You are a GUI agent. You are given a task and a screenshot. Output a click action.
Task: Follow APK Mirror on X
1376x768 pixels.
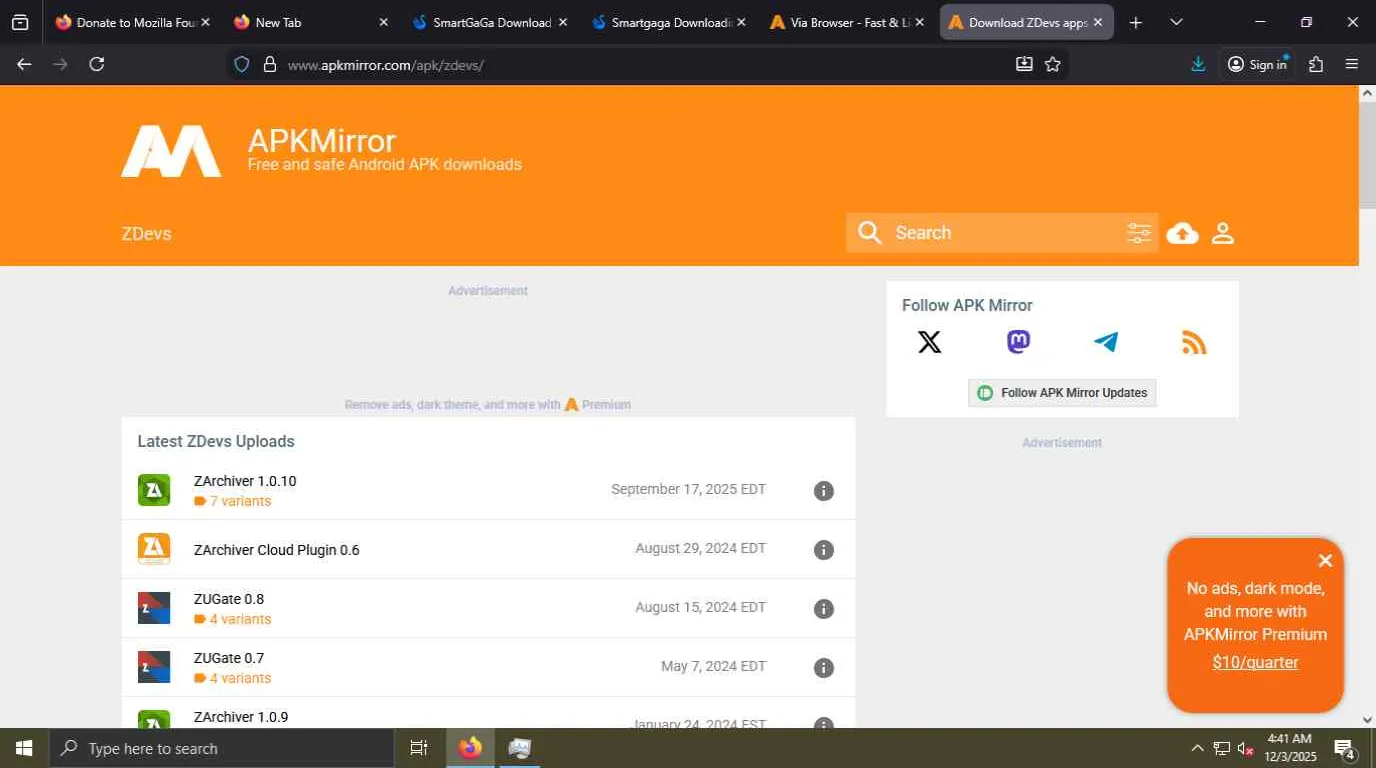[x=930, y=342]
